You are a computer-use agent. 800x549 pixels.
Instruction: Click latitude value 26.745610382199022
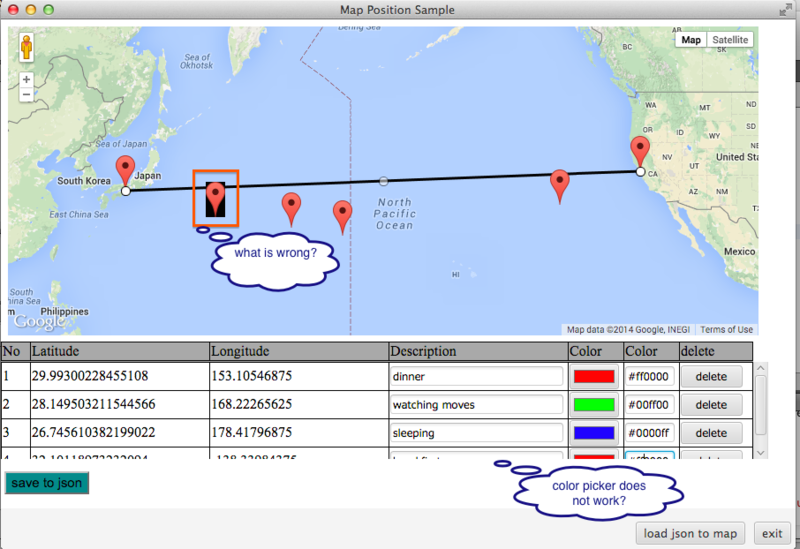click(x=93, y=433)
